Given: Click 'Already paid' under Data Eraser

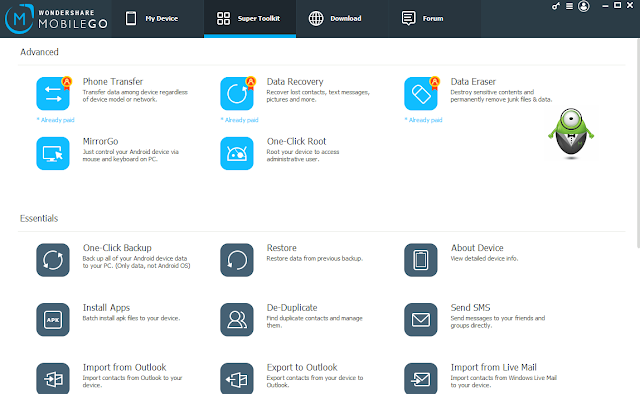Looking at the screenshot, I should (x=424, y=120).
